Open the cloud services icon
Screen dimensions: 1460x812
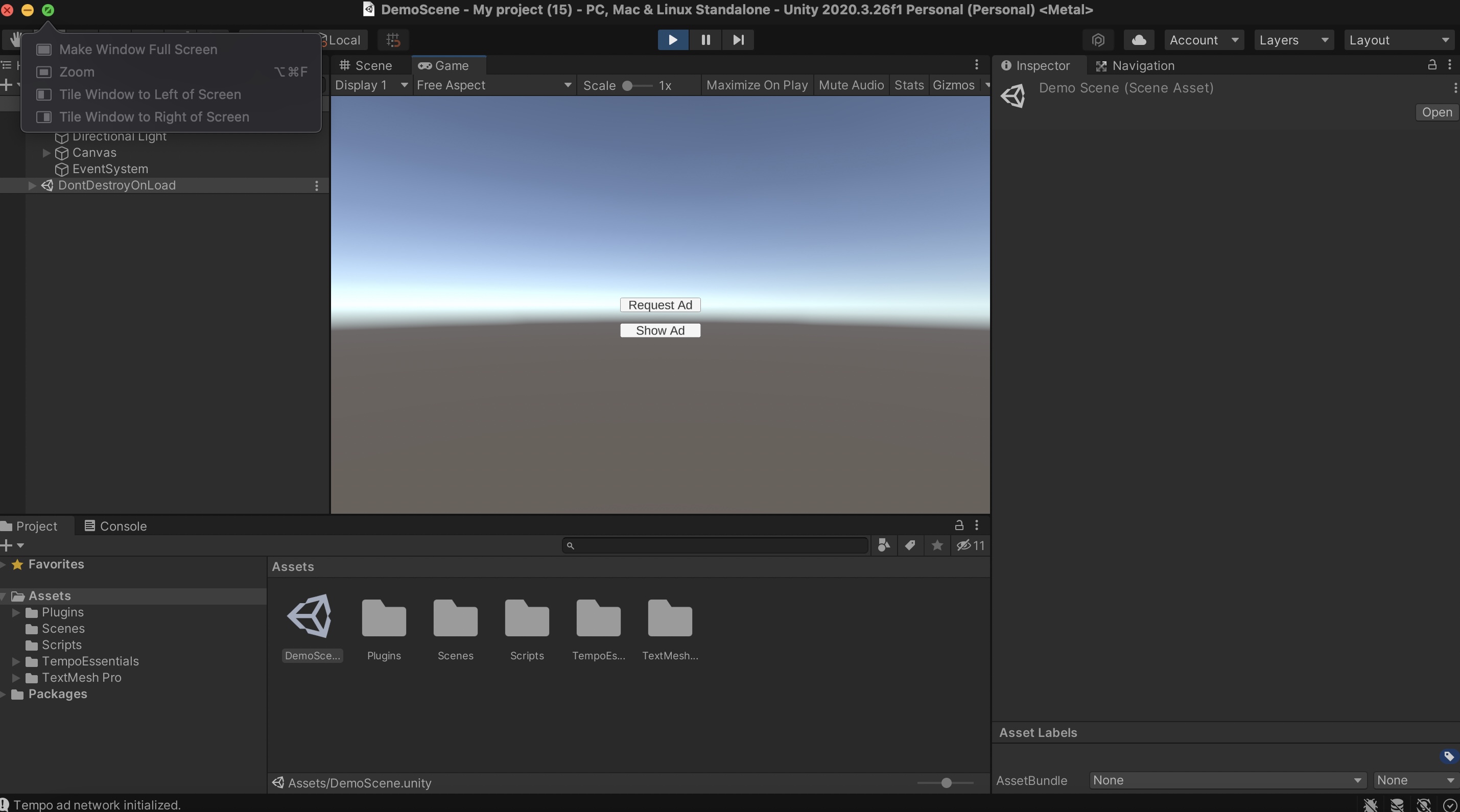click(x=1139, y=40)
